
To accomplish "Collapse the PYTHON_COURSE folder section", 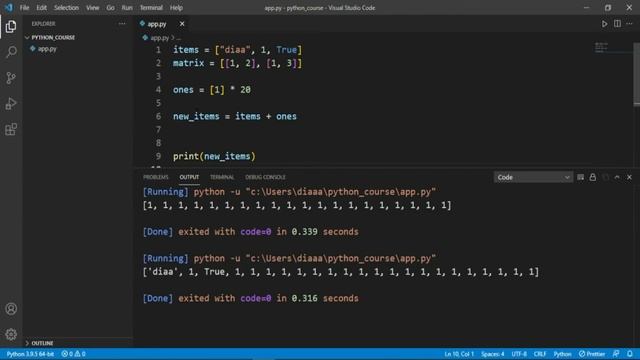I will [x=53, y=37].
